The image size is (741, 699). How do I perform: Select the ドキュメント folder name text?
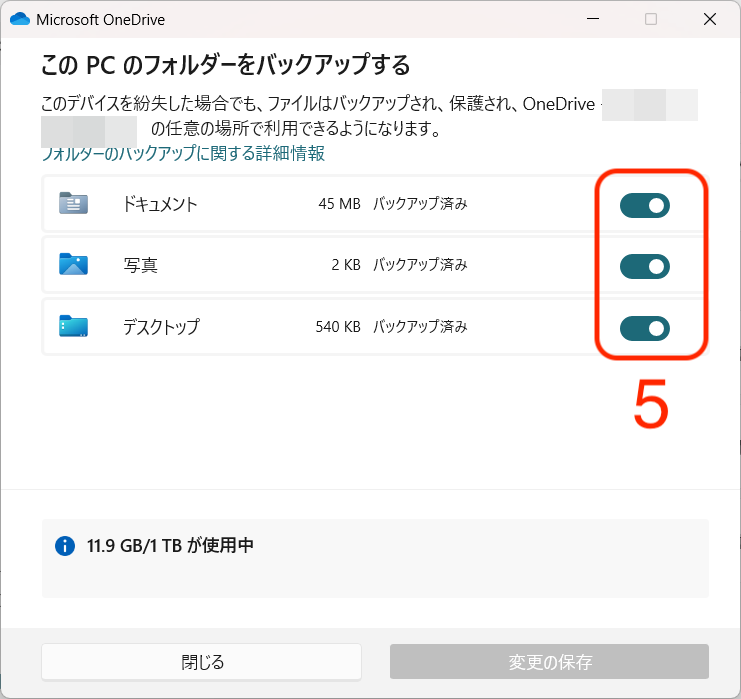pyautogui.click(x=160, y=204)
